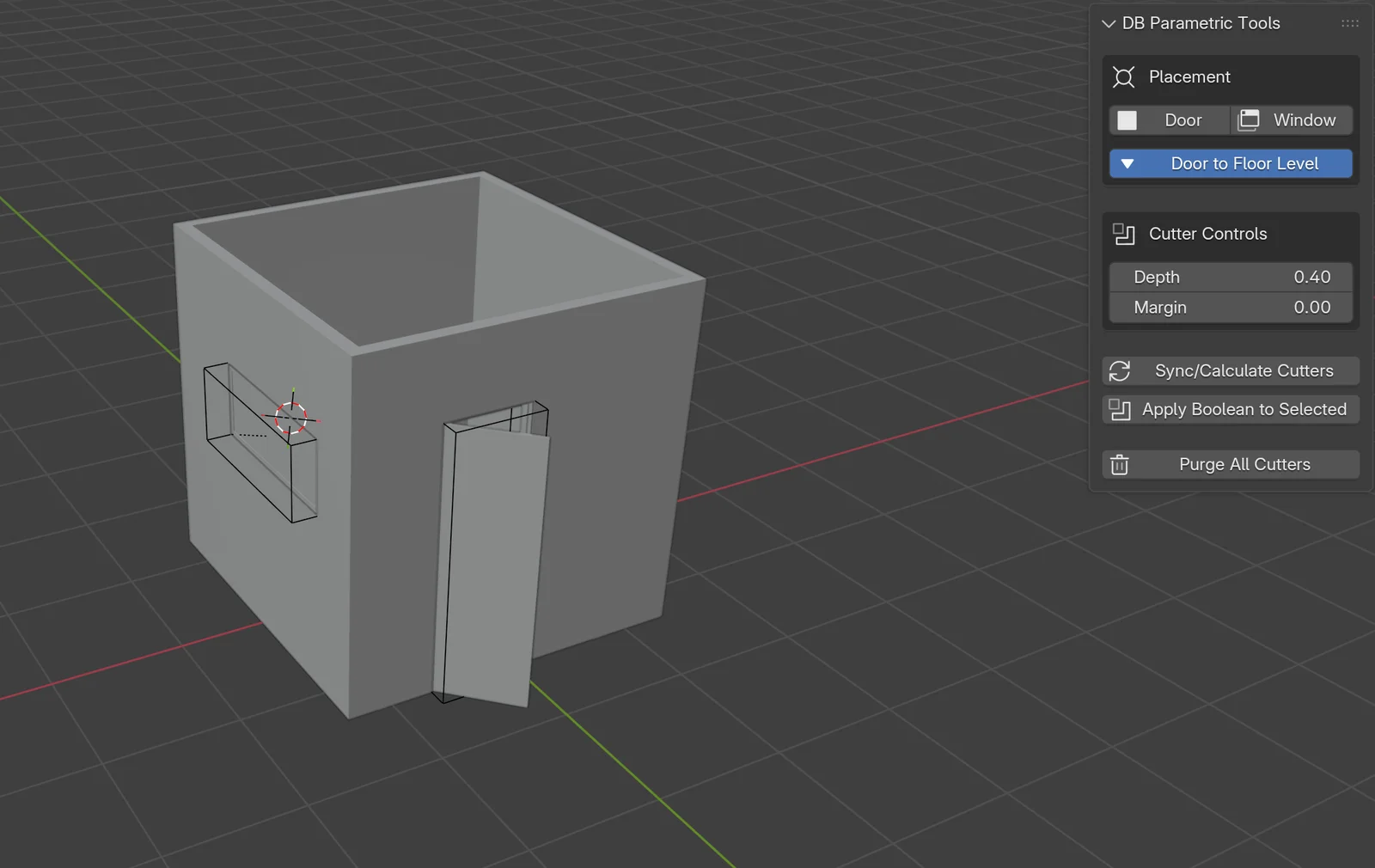Click the drag-handle dots on the panel header
Screen dimensions: 1375x868
[x=1349, y=22]
